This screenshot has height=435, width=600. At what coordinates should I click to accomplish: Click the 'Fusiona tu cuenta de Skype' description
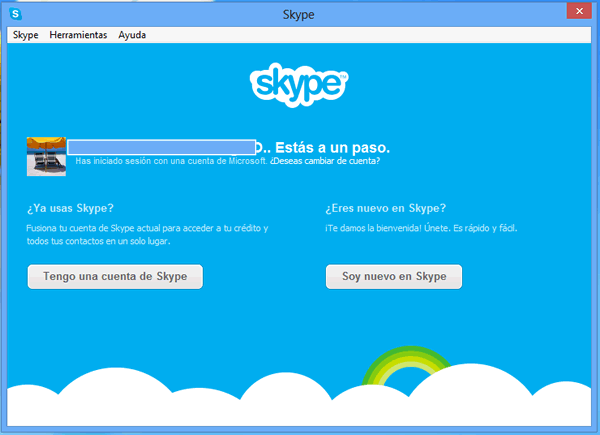147,235
